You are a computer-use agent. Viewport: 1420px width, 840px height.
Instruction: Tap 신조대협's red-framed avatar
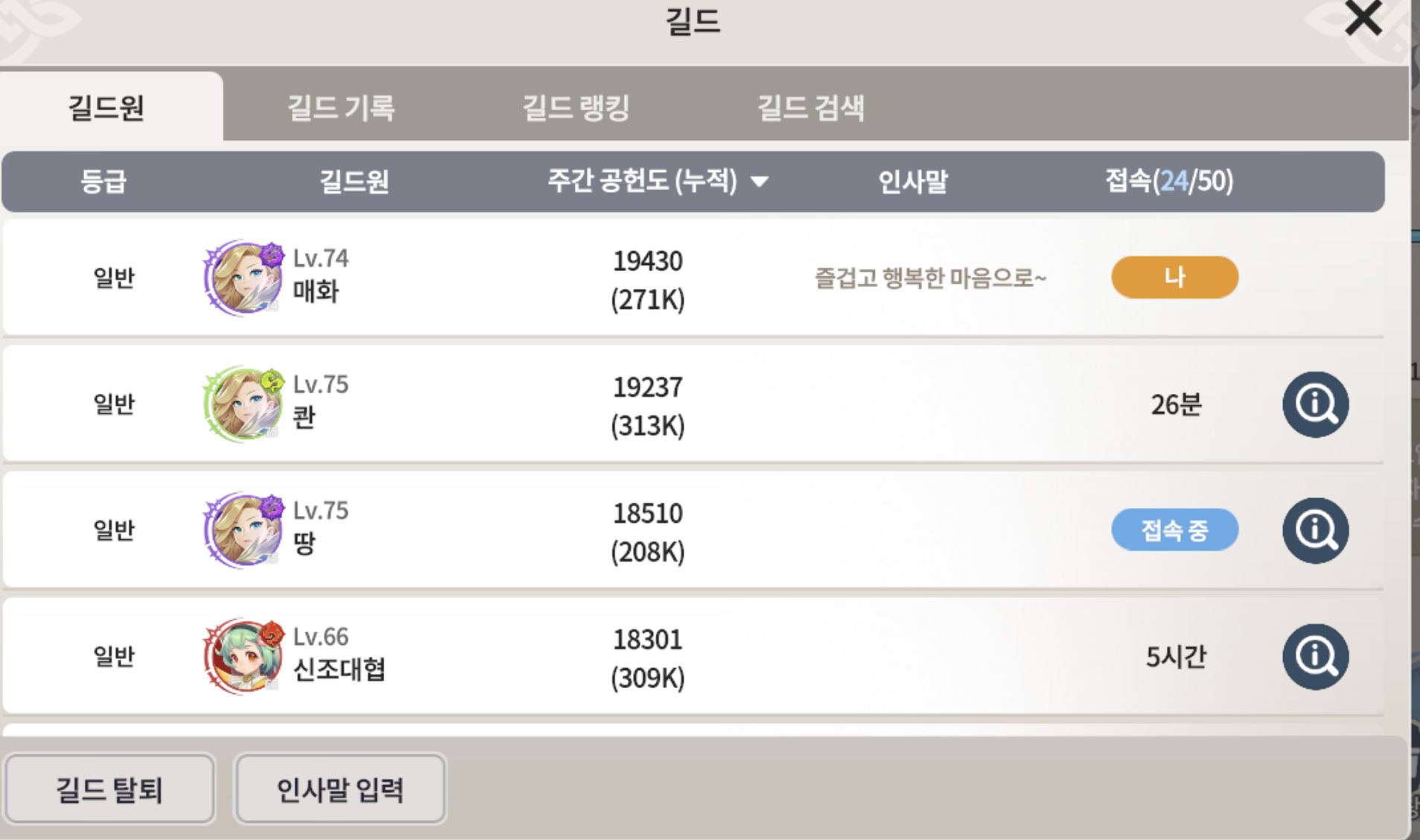click(244, 656)
